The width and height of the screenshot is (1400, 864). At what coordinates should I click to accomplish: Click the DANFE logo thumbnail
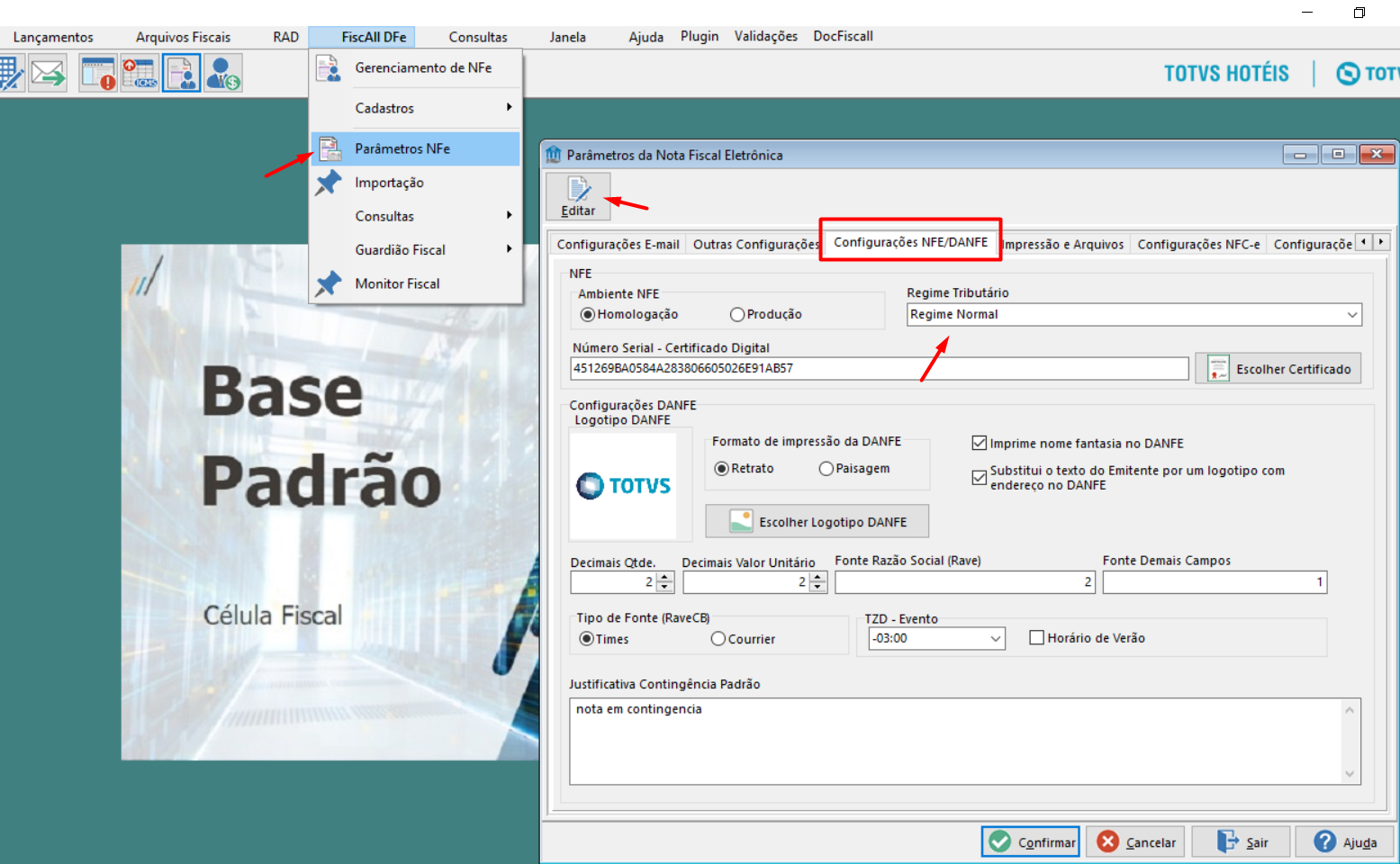point(624,486)
